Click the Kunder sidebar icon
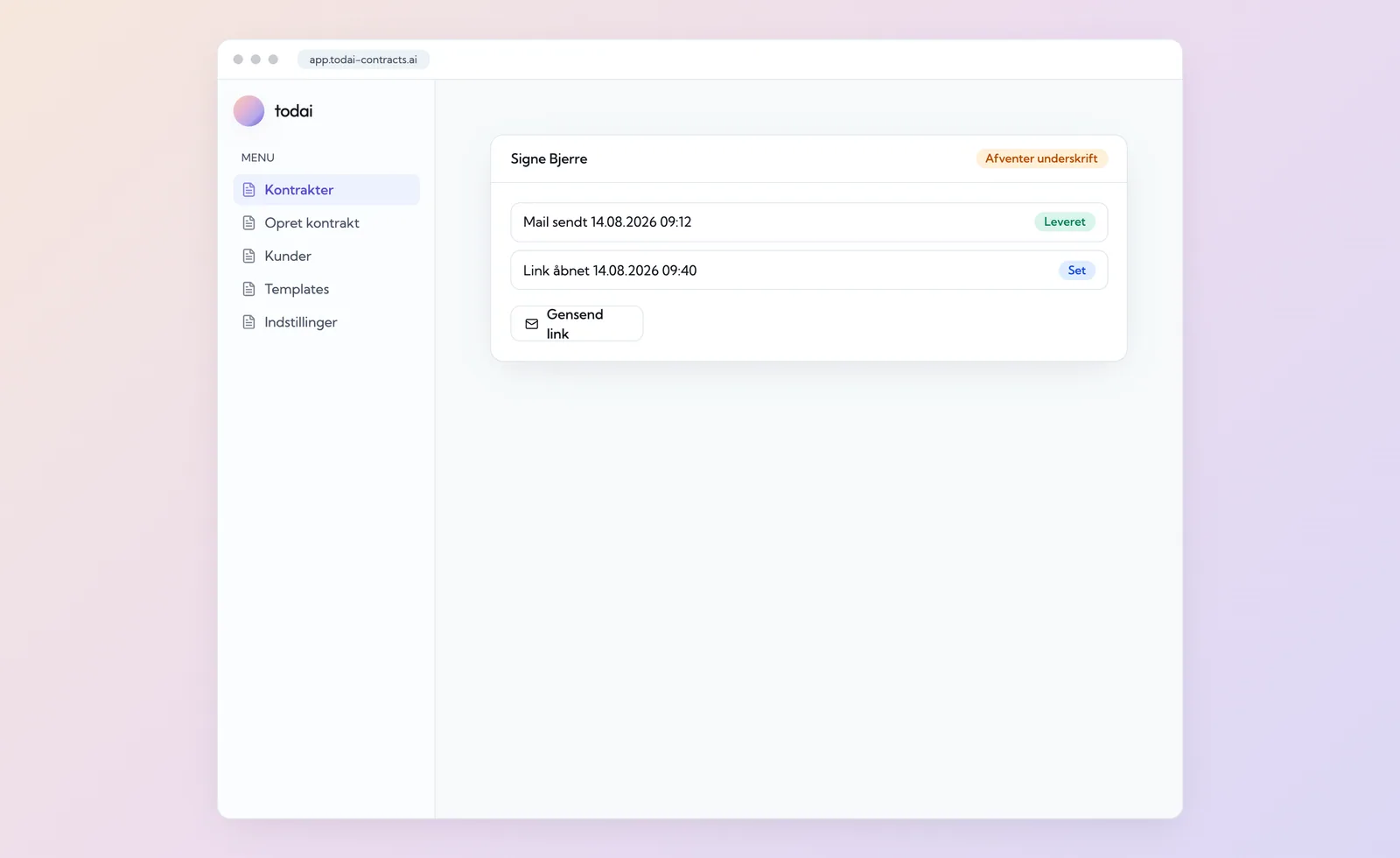 248,256
